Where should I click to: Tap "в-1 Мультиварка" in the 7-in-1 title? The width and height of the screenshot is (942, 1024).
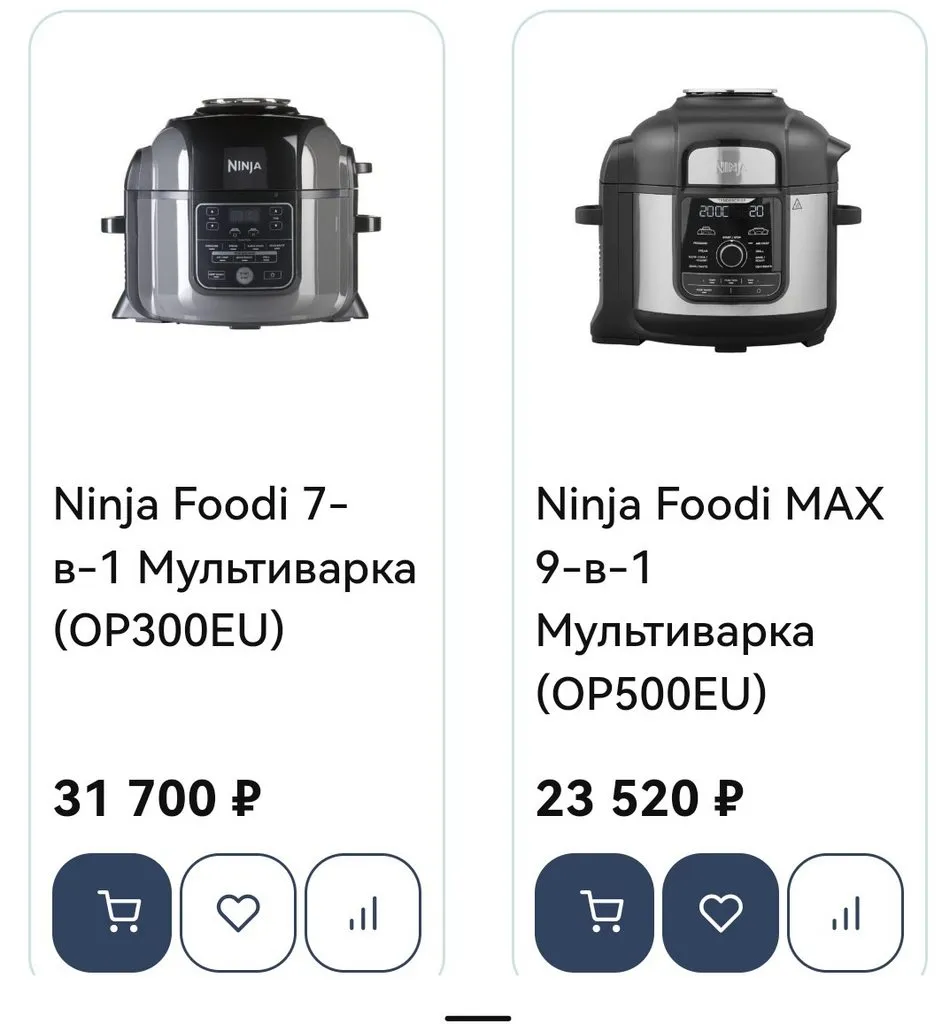coord(234,568)
